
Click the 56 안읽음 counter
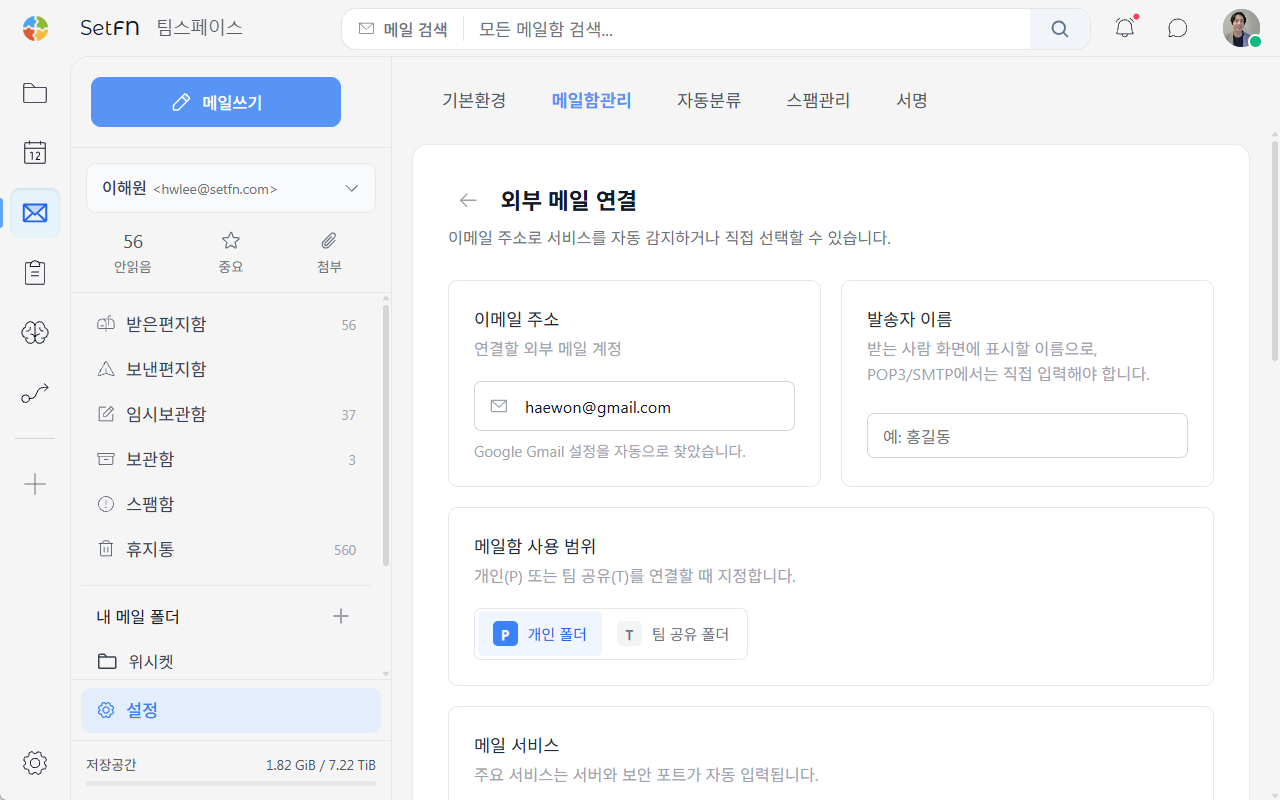pyautogui.click(x=133, y=252)
